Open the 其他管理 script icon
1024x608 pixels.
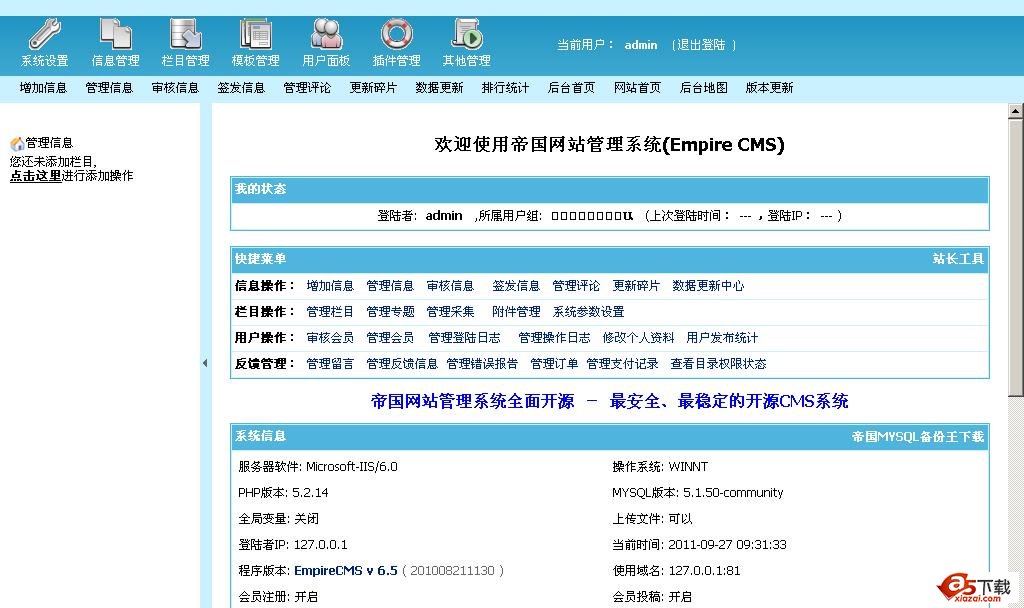coord(467,34)
